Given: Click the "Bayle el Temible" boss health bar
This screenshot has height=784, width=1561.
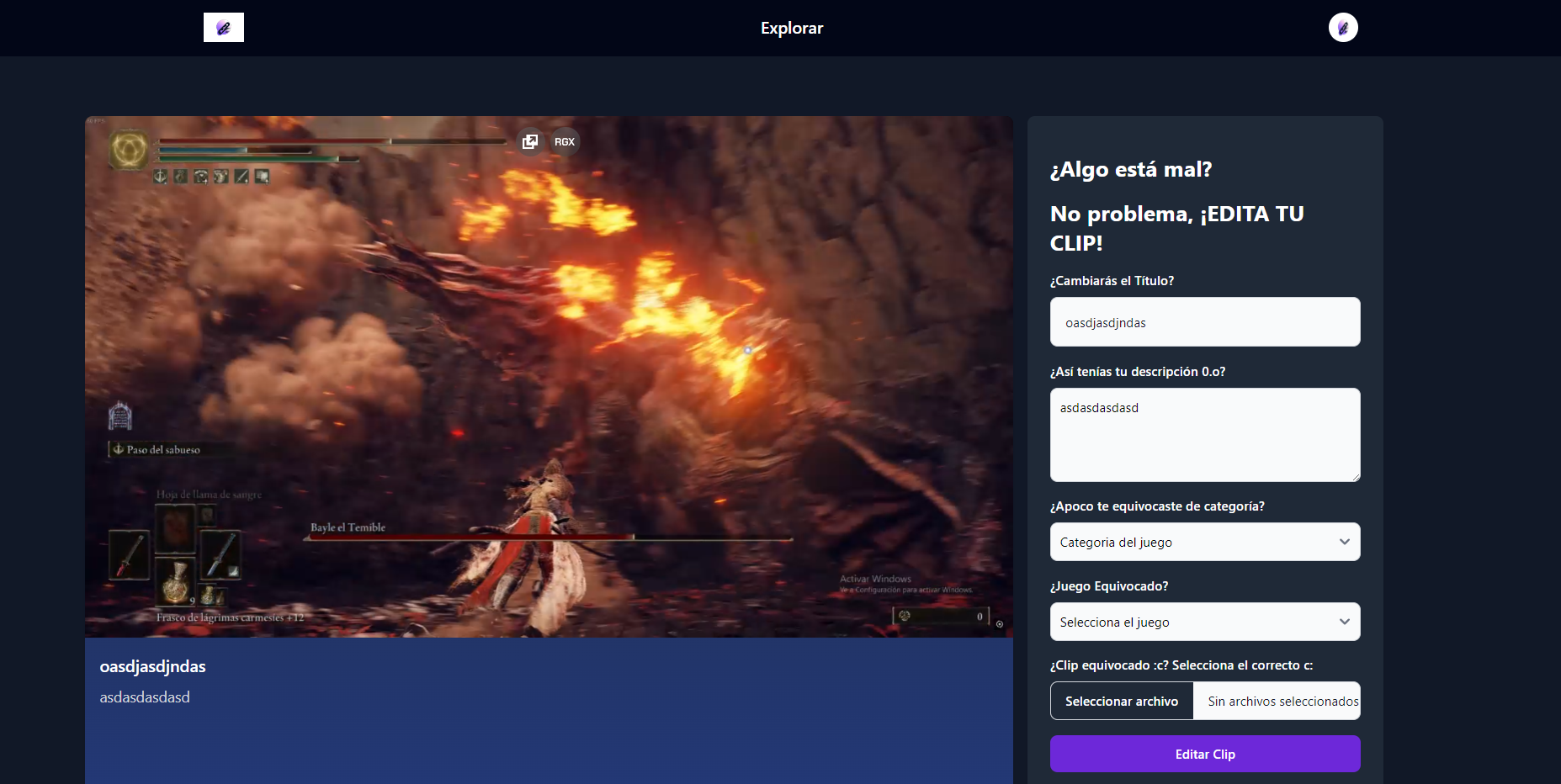Looking at the screenshot, I should [x=547, y=538].
